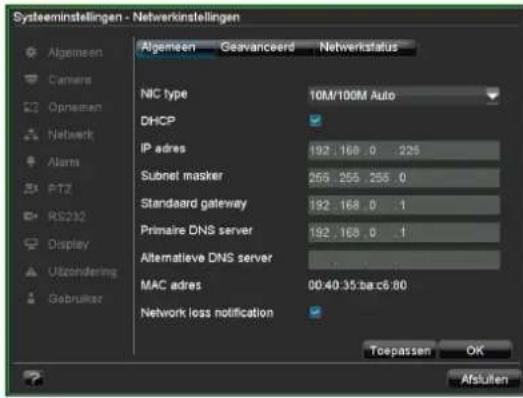Click the alarm bell icon beside Alarm
Image resolution: width=523 pixels, height=398 pixels.
tap(31, 162)
